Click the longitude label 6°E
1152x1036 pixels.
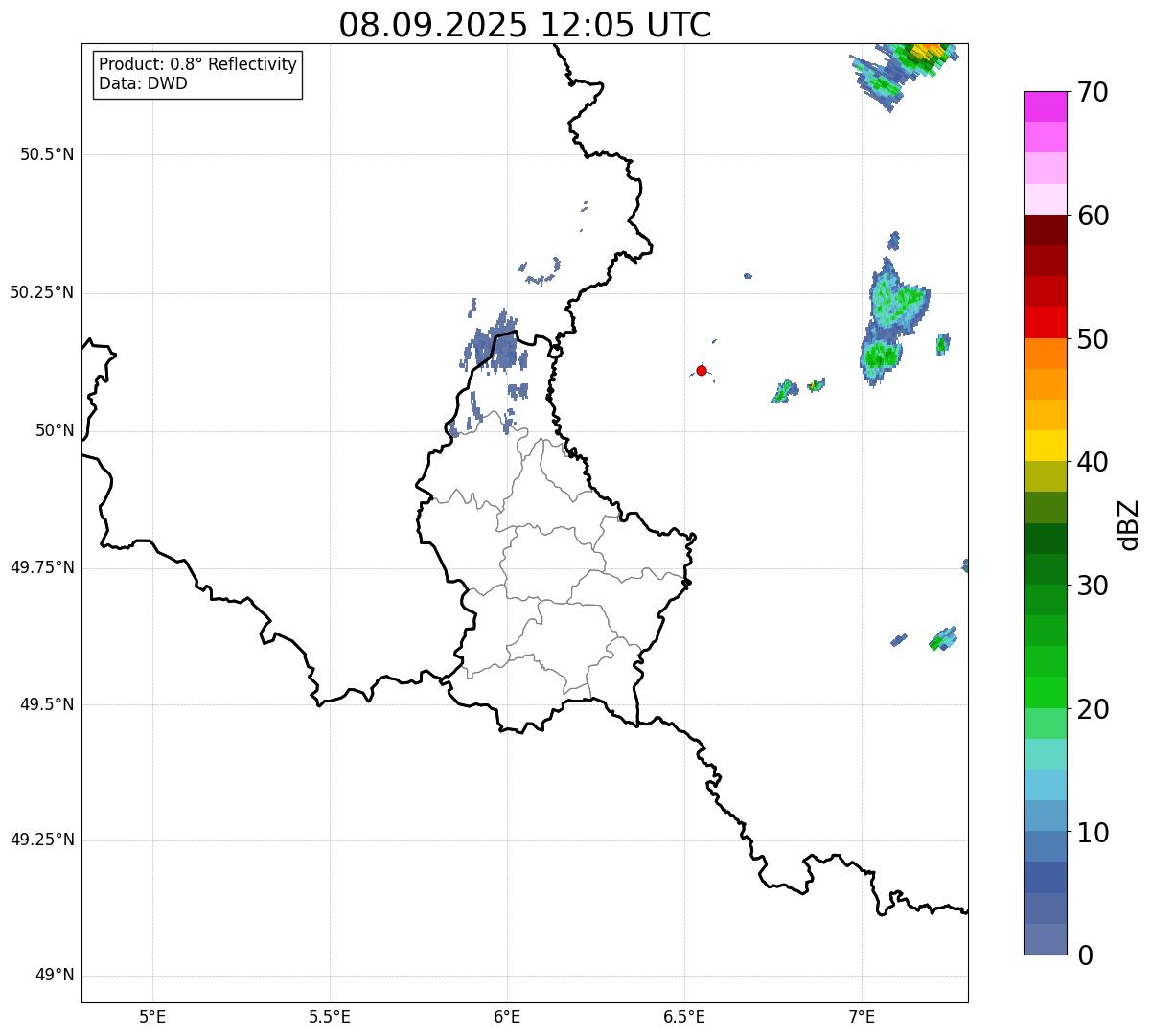(x=507, y=1017)
